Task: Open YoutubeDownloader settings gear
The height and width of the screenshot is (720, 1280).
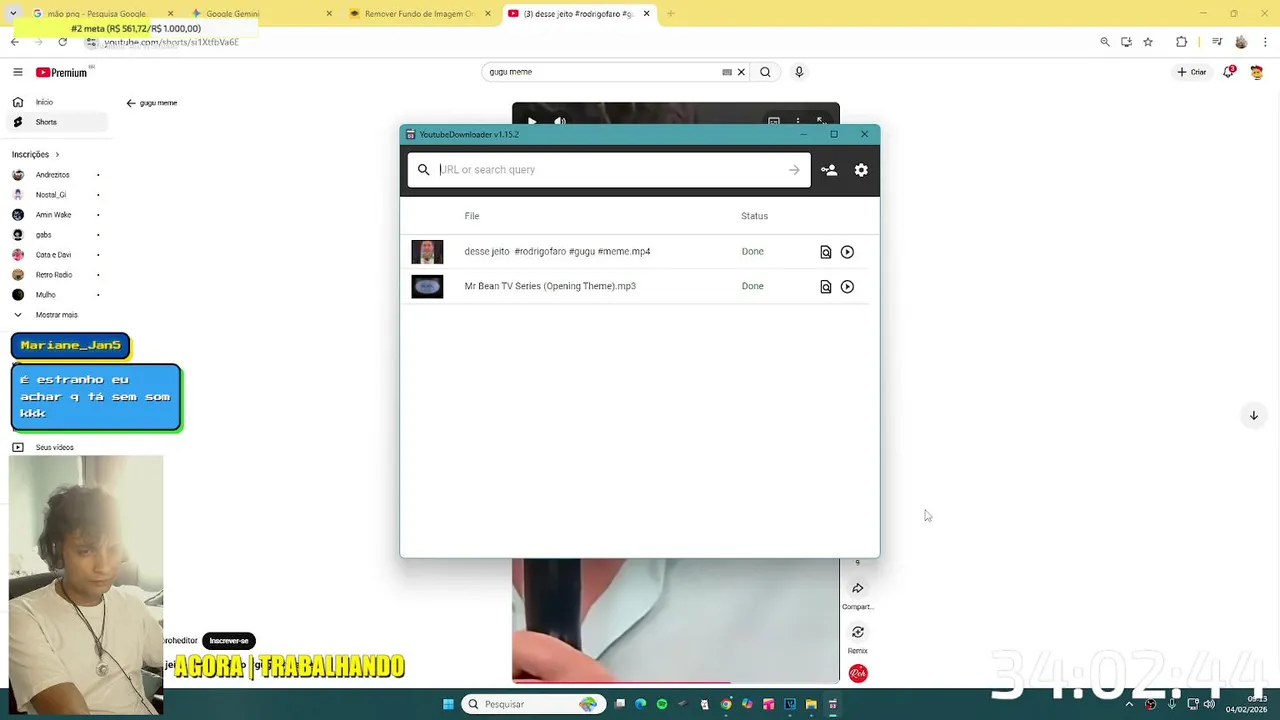Action: click(861, 170)
